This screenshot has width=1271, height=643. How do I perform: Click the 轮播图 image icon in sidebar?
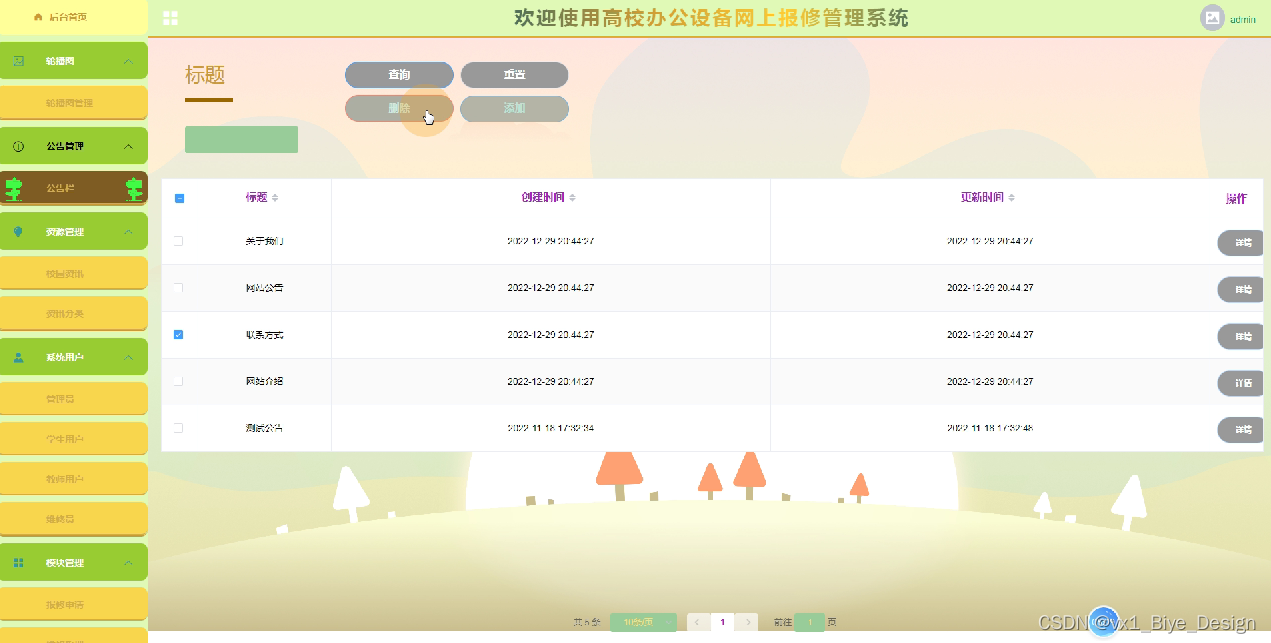point(18,61)
